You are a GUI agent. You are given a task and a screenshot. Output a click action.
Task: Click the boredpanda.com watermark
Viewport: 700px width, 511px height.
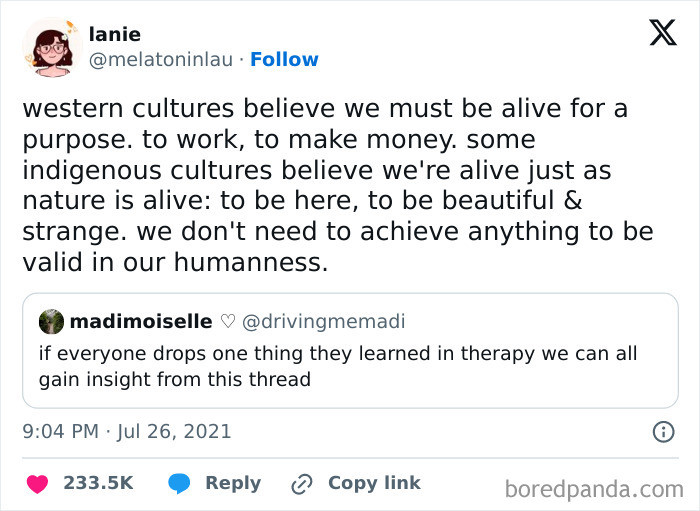(x=595, y=489)
